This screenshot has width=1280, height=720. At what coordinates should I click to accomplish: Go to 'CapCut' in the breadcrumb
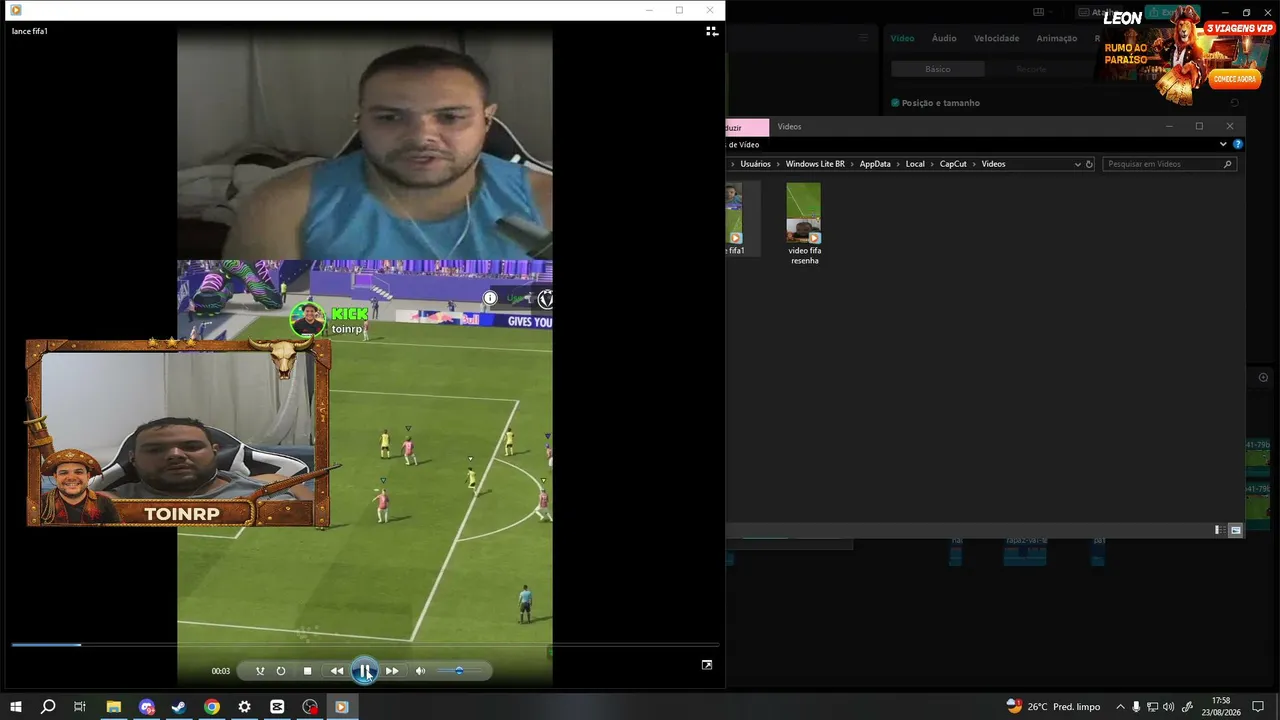click(x=953, y=164)
